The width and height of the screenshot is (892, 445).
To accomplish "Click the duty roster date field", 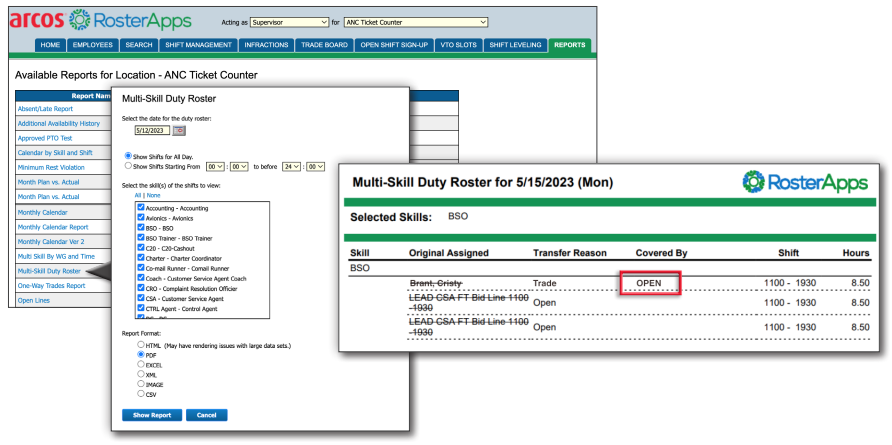I will [152, 130].
